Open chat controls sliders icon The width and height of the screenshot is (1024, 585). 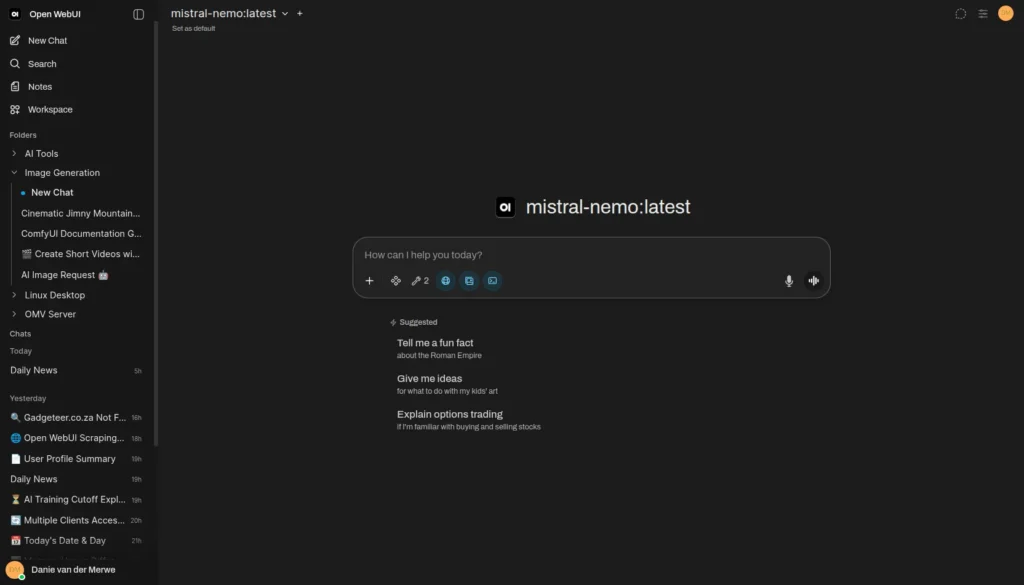(983, 14)
